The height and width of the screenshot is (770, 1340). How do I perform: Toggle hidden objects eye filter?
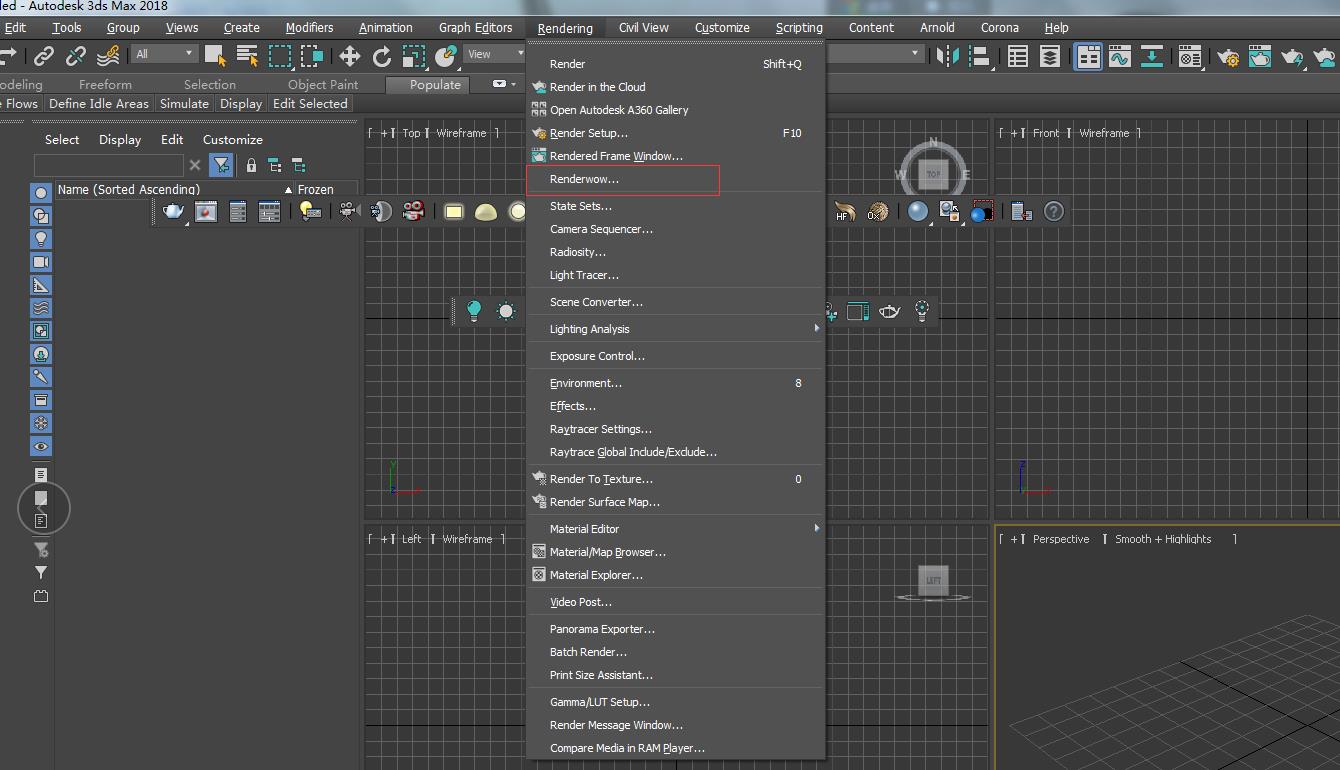pyautogui.click(x=40, y=446)
